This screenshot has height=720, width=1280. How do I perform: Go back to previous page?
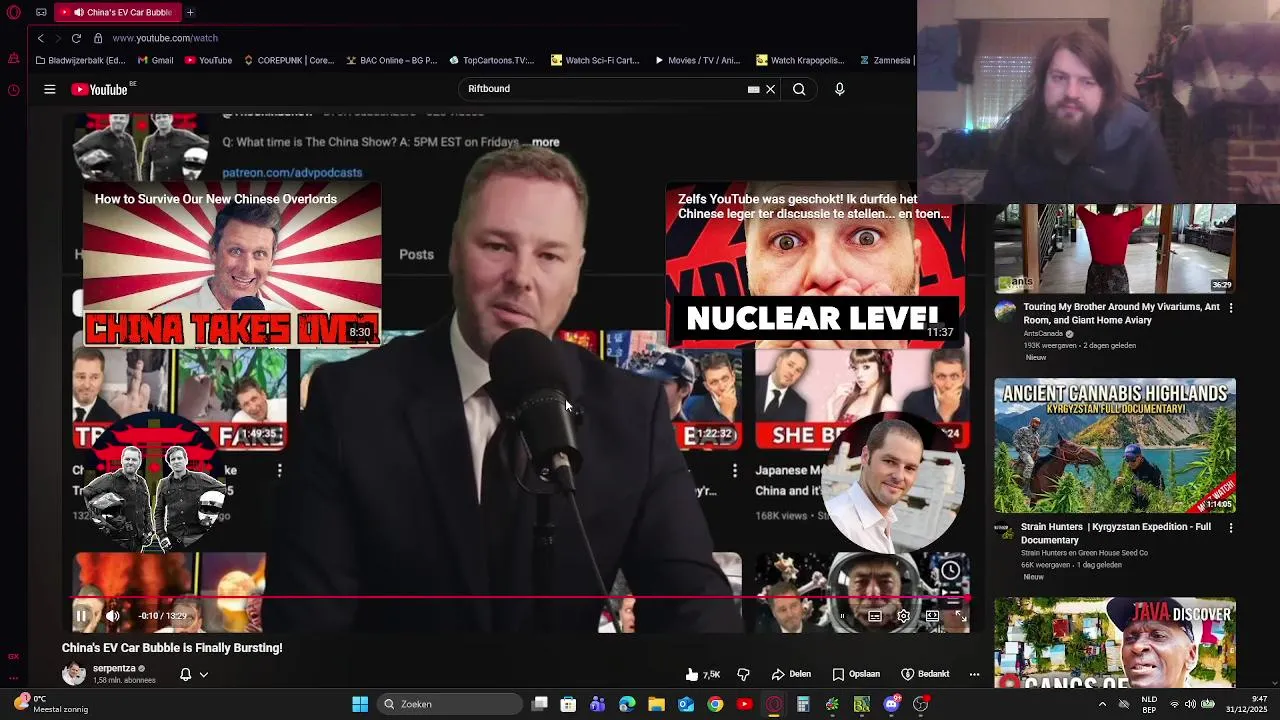41,38
